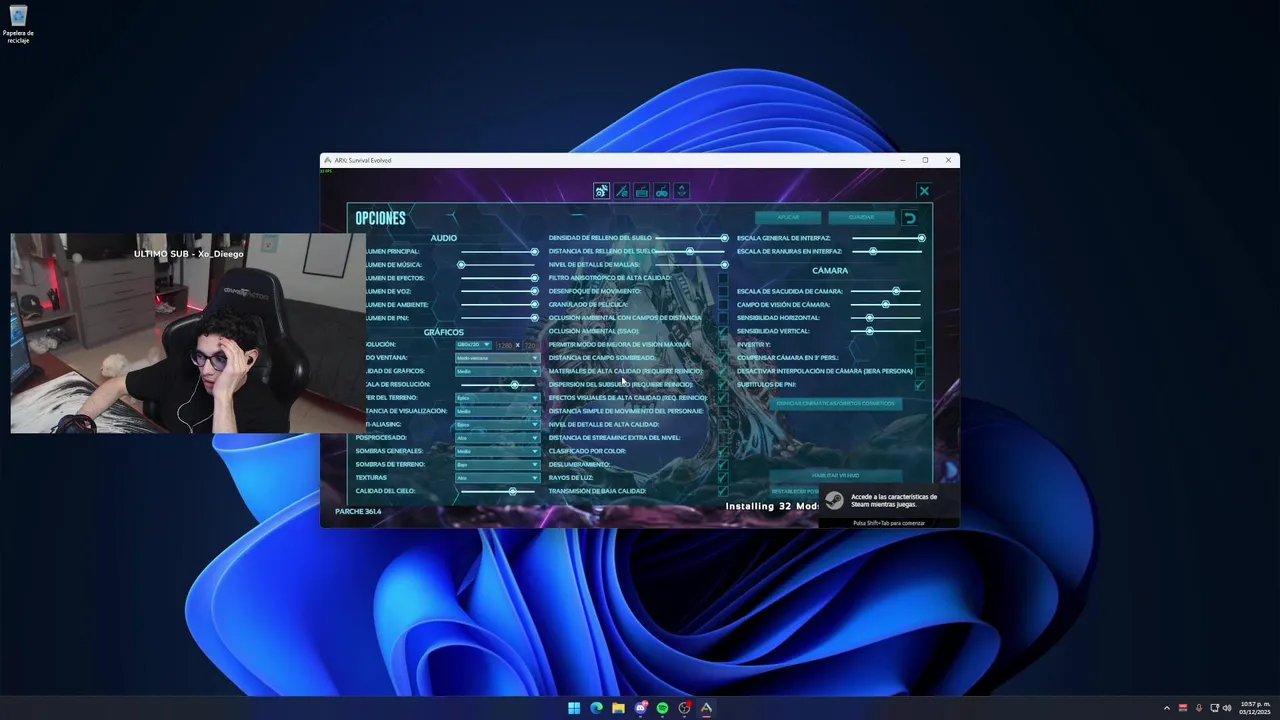Open the taskbar clock showing 10:57 p. m.
This screenshot has height=720, width=1280.
point(1255,708)
